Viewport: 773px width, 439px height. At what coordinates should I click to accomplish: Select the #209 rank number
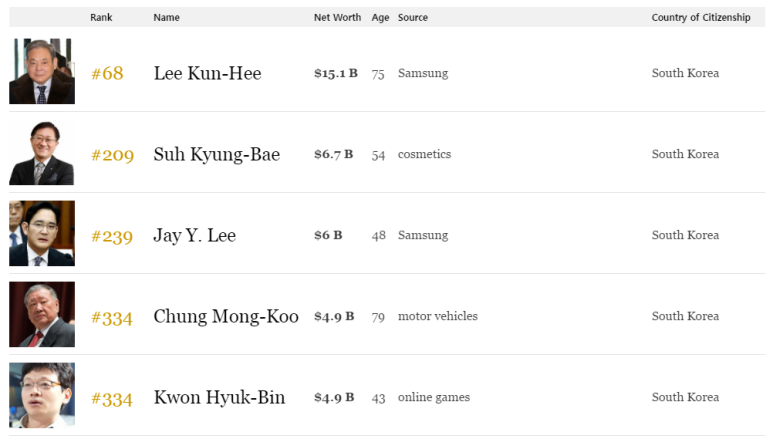point(112,155)
